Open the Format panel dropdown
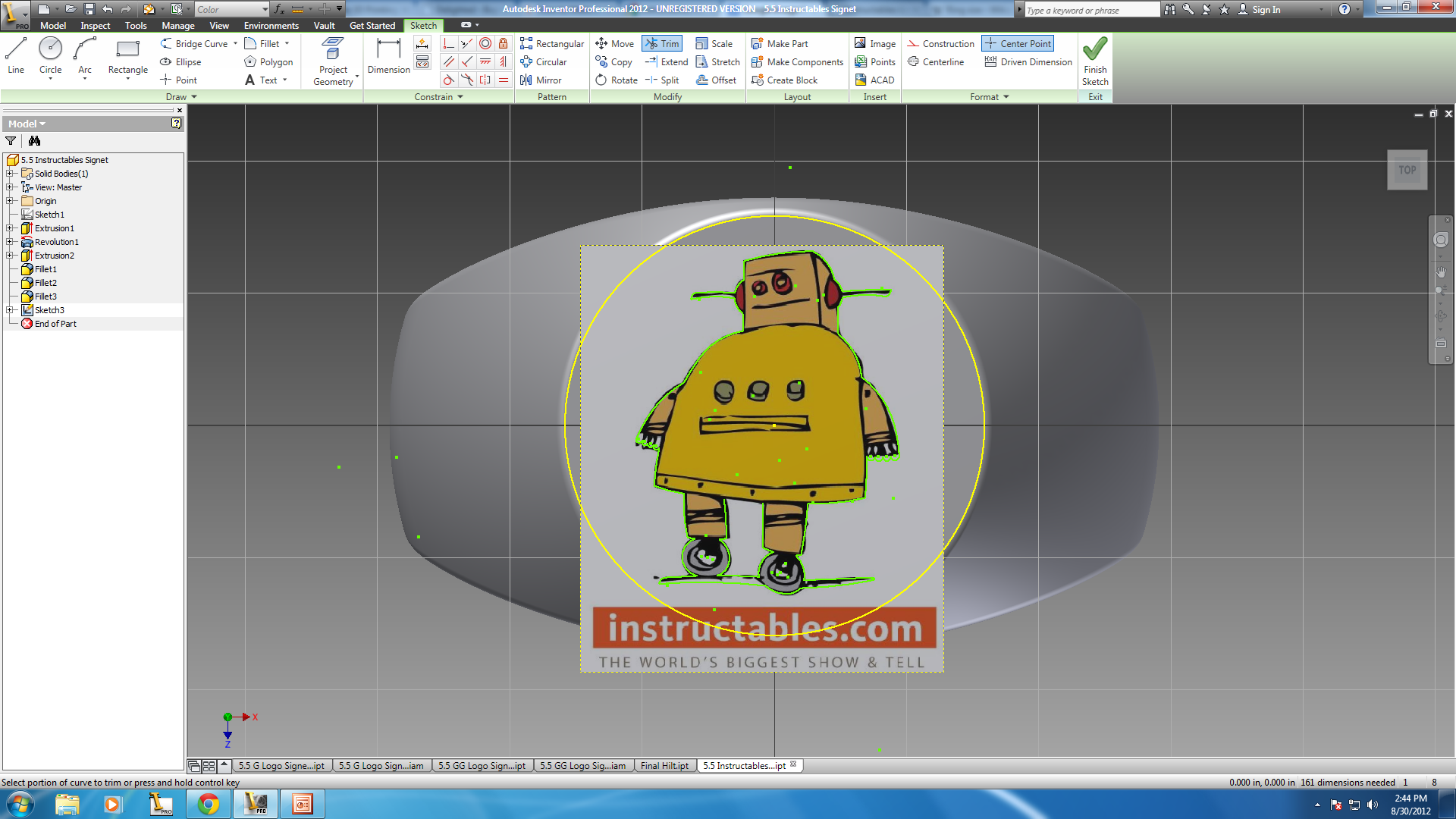The image size is (1456, 819). pyautogui.click(x=990, y=97)
